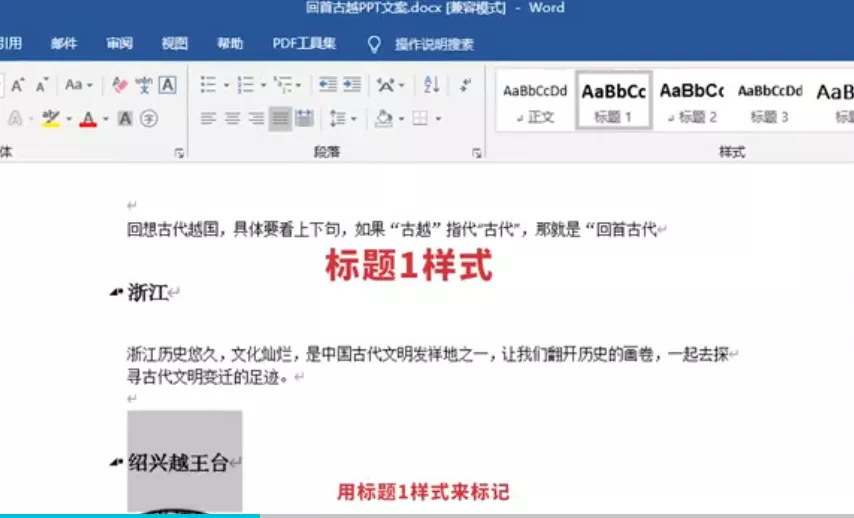This screenshot has width=854, height=518.
Task: Apply bullet list formatting
Action: pos(208,84)
